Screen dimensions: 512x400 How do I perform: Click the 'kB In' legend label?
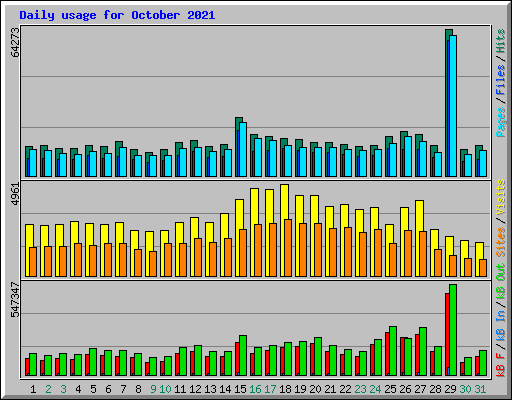501,327
